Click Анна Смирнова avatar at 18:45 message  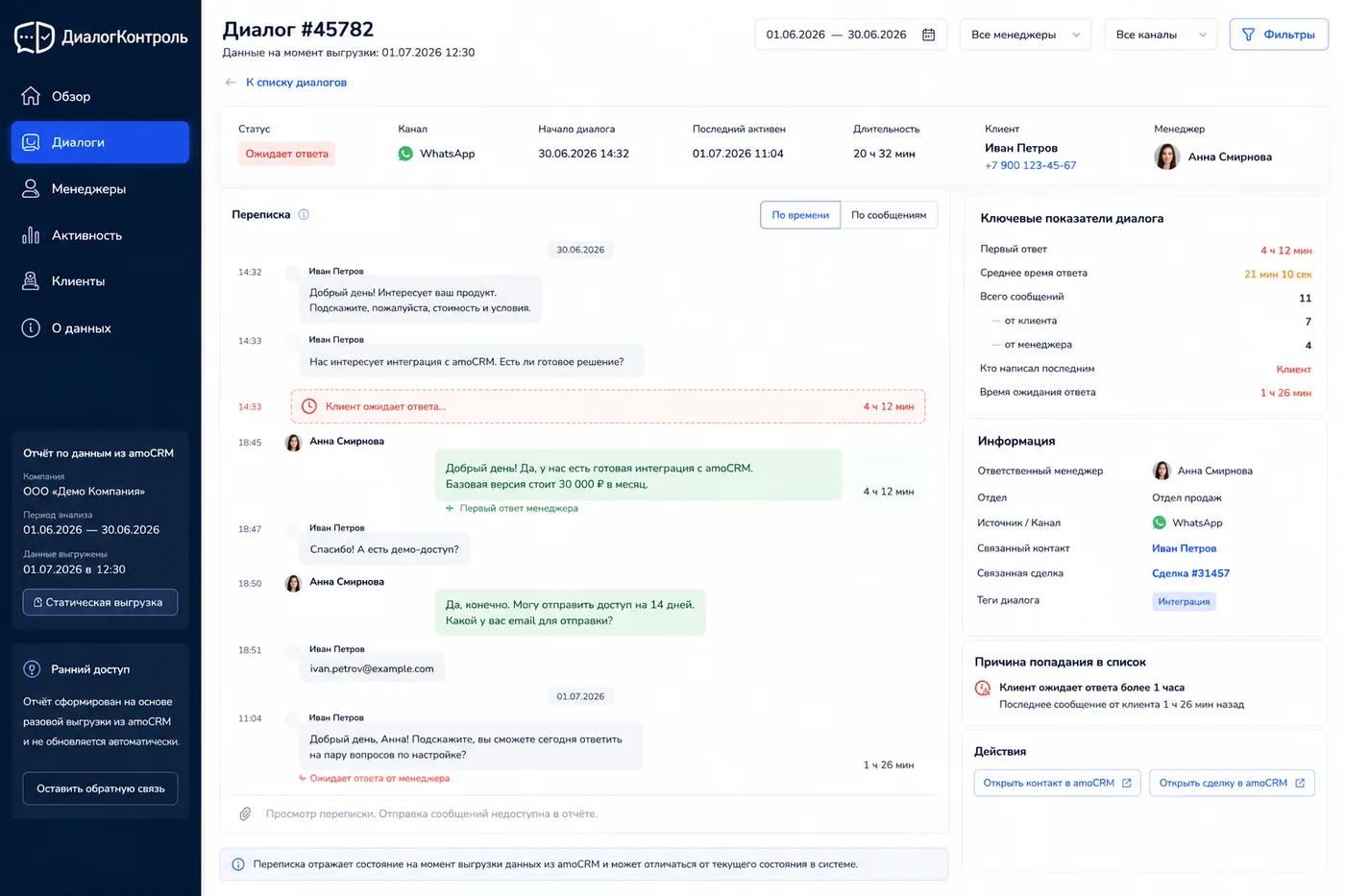click(x=294, y=443)
